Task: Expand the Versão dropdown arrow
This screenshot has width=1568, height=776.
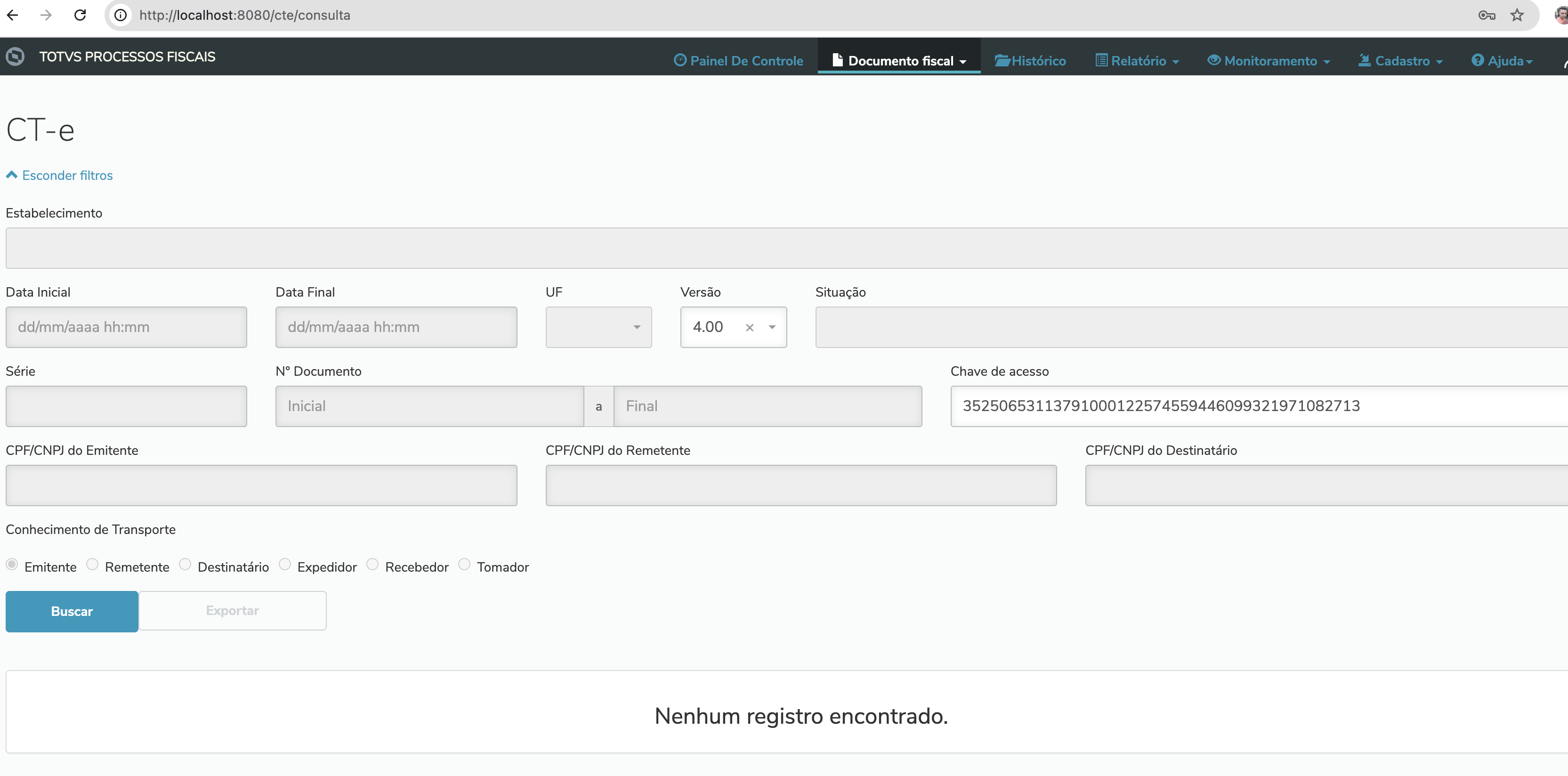Action: point(772,327)
